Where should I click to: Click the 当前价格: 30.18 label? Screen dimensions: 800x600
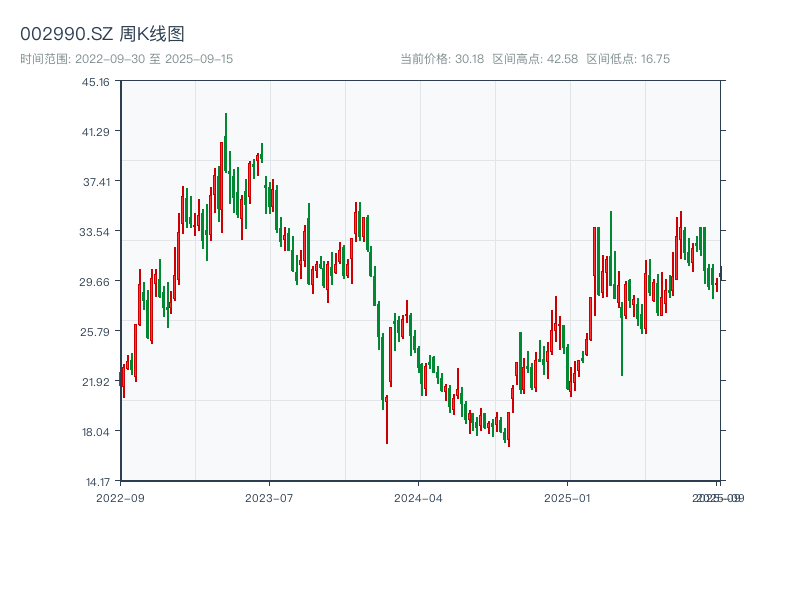click(x=442, y=59)
